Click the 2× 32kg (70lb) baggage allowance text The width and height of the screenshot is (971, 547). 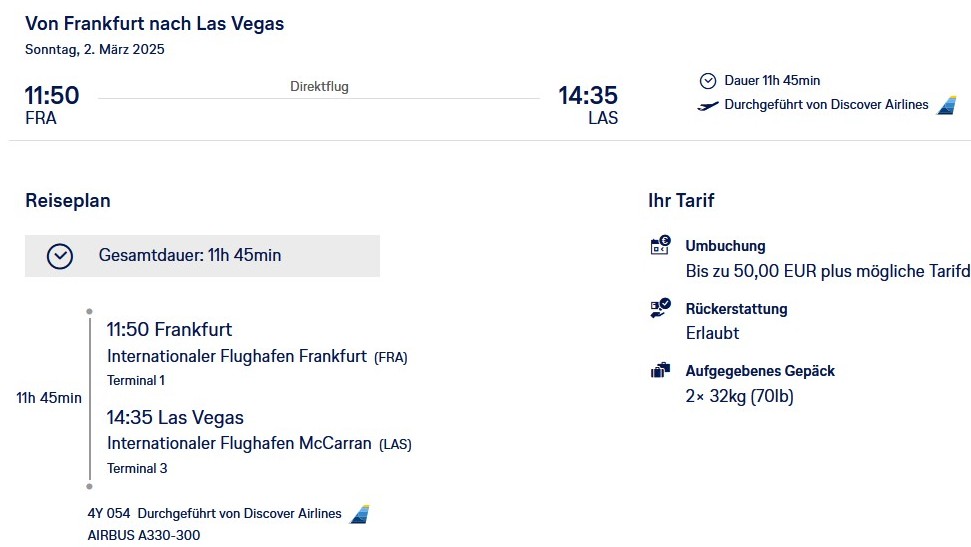(x=739, y=396)
